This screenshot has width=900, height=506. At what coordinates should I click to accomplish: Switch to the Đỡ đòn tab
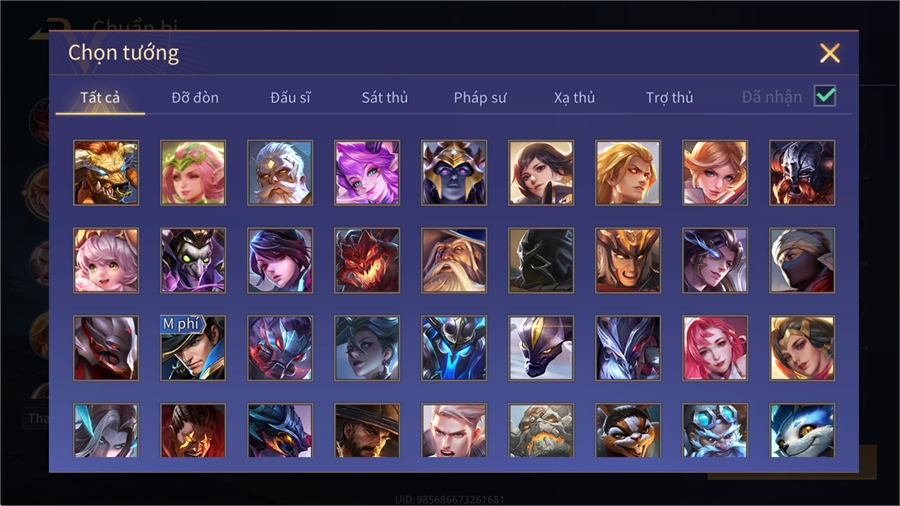point(195,98)
